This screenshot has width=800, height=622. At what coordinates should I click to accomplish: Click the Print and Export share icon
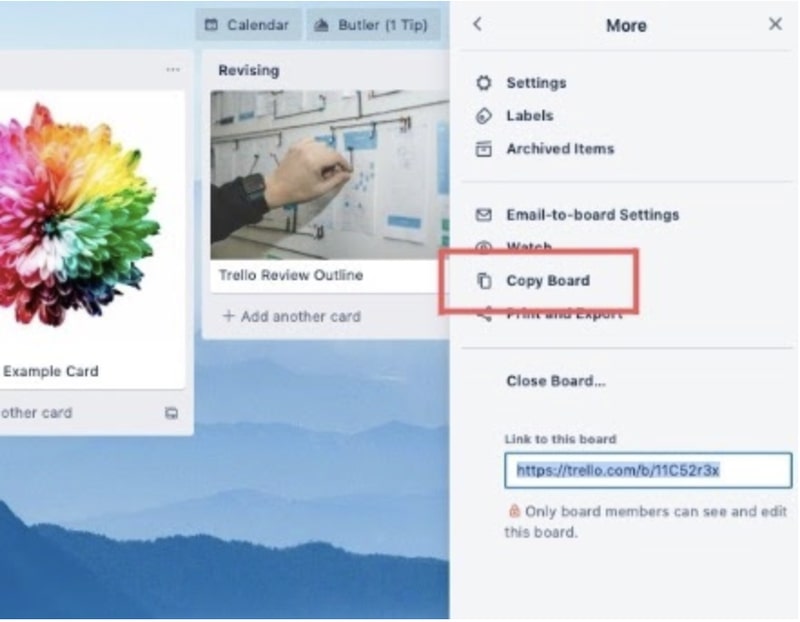(x=484, y=314)
